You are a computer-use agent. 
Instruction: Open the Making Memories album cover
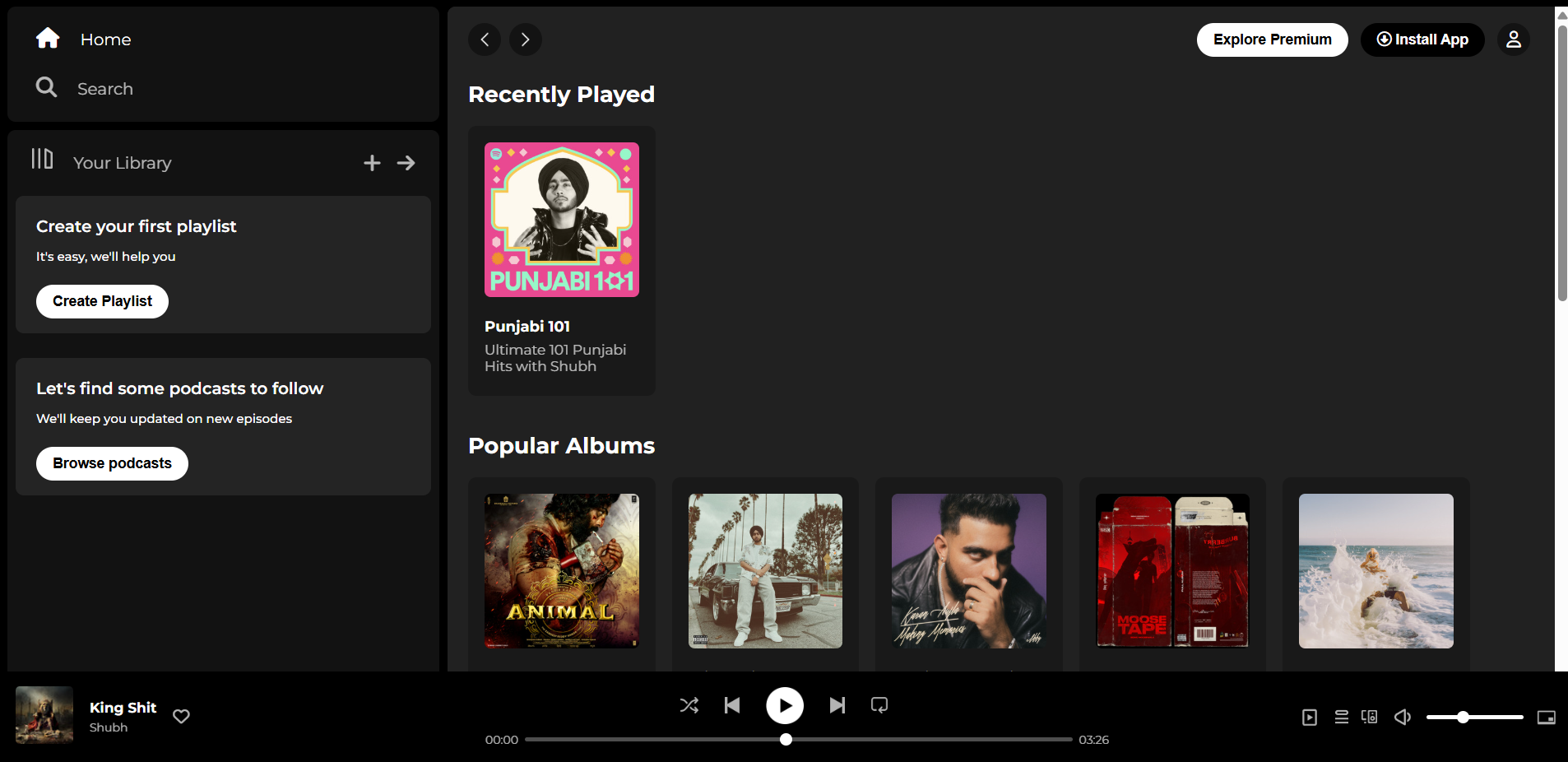click(969, 571)
